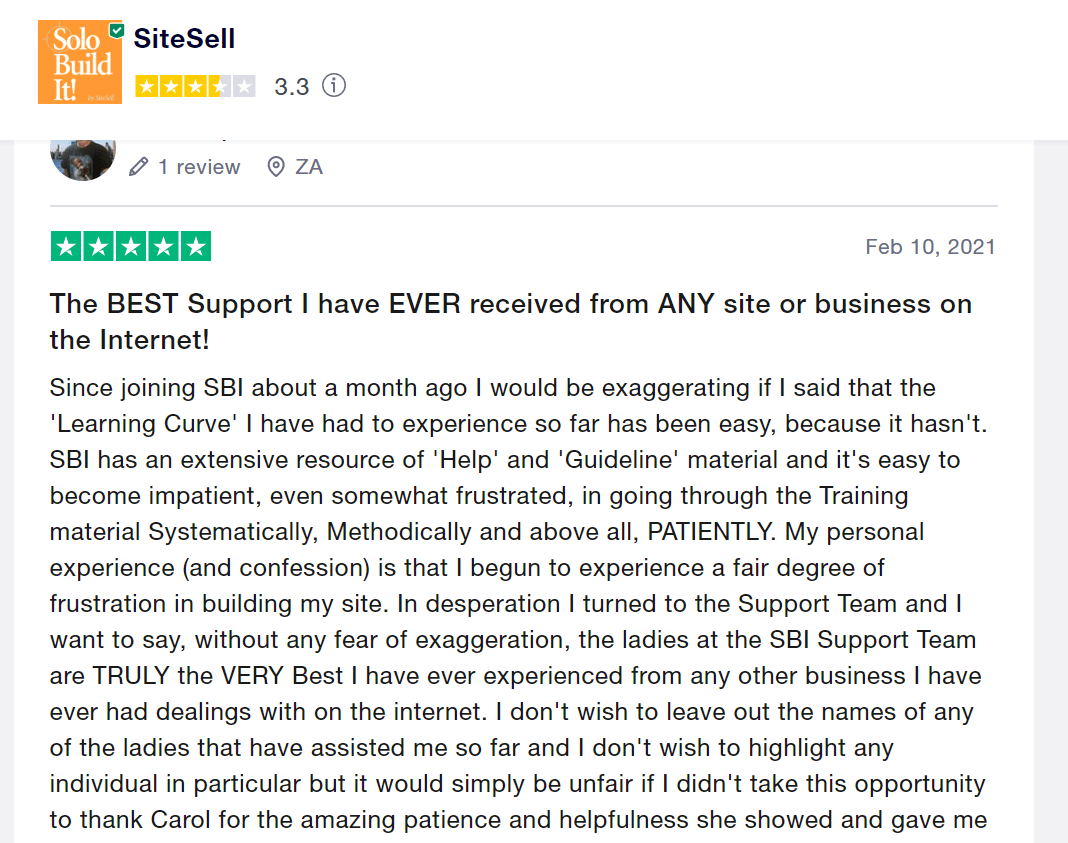Screen dimensions: 1068x843
Task: Click the half-filled fourth yellow star
Action: tap(219, 86)
